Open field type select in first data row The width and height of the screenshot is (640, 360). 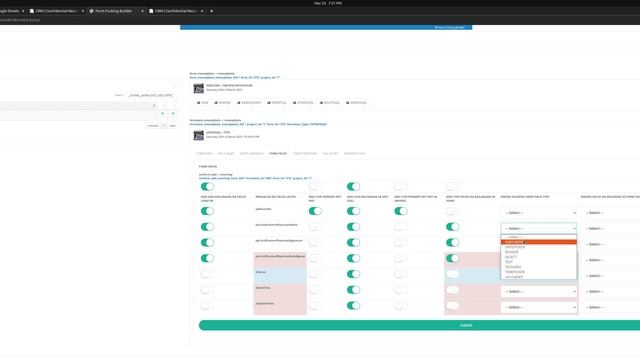tap(539, 213)
